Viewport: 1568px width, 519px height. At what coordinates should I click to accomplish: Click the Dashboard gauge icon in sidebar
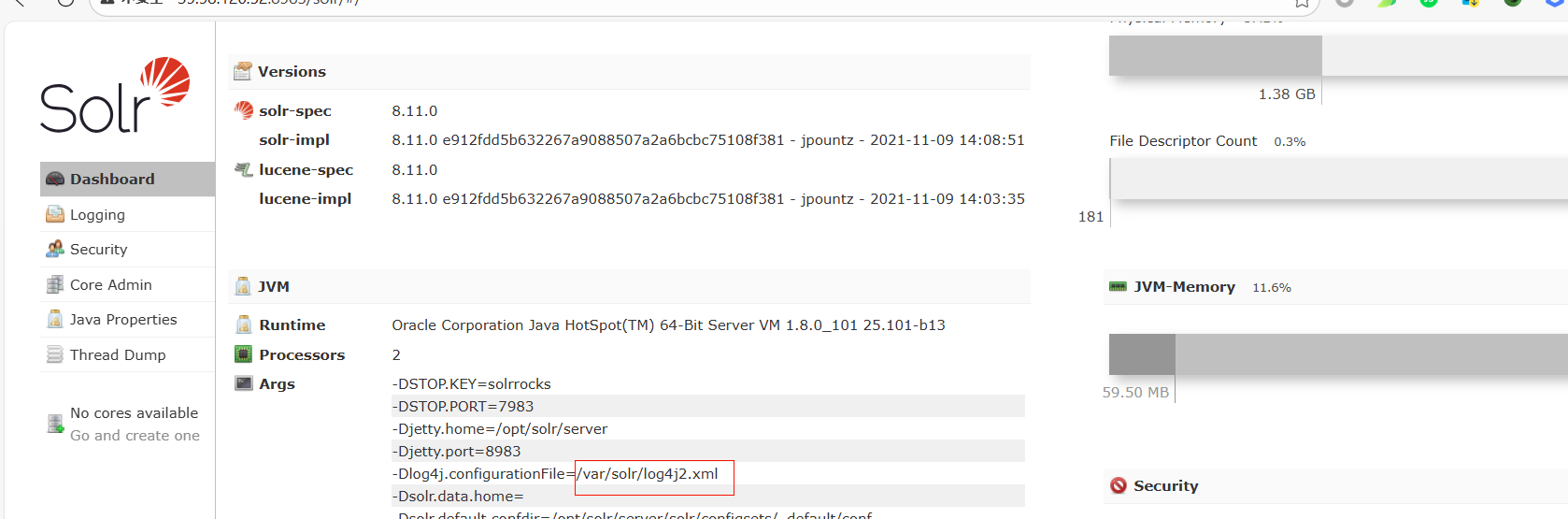[55, 179]
